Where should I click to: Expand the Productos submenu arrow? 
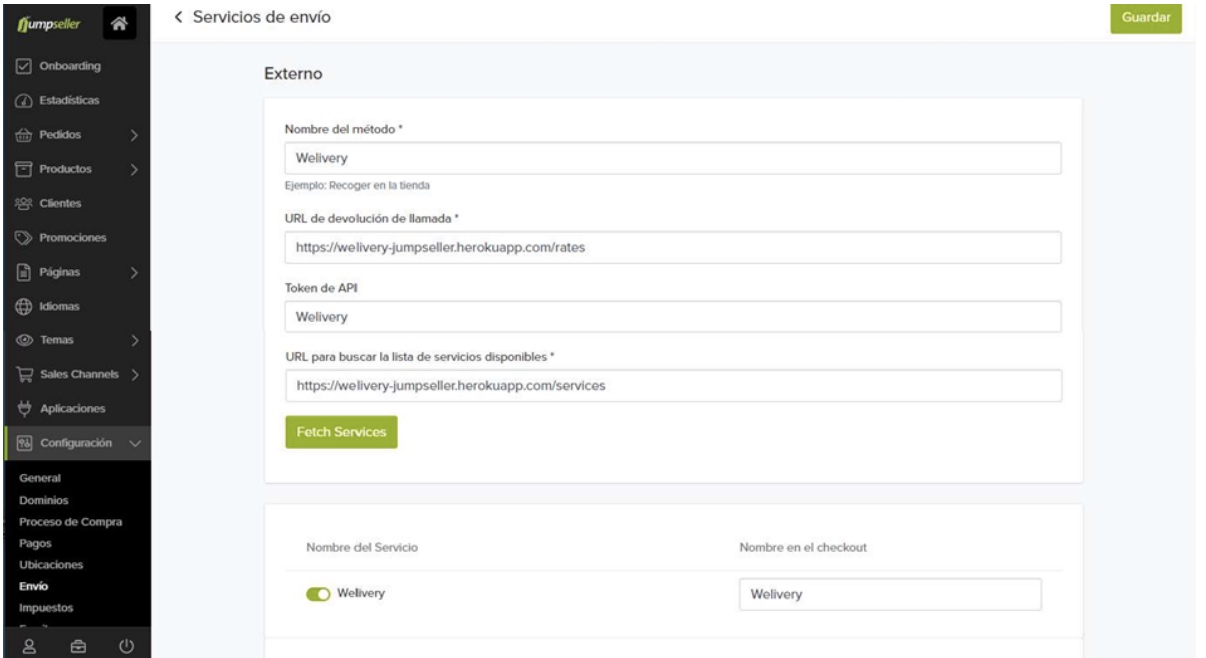(x=133, y=169)
